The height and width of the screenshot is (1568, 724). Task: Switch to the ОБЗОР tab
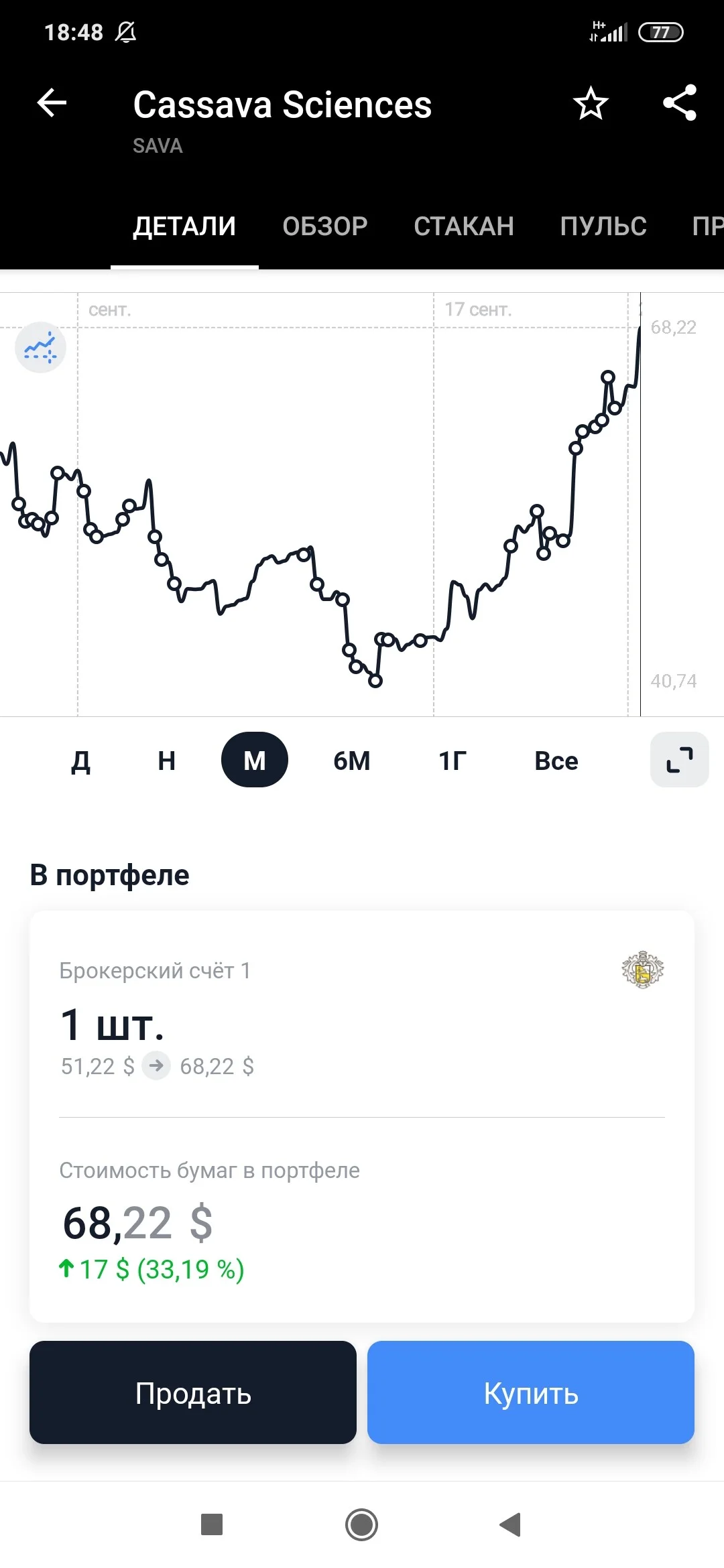(x=325, y=226)
